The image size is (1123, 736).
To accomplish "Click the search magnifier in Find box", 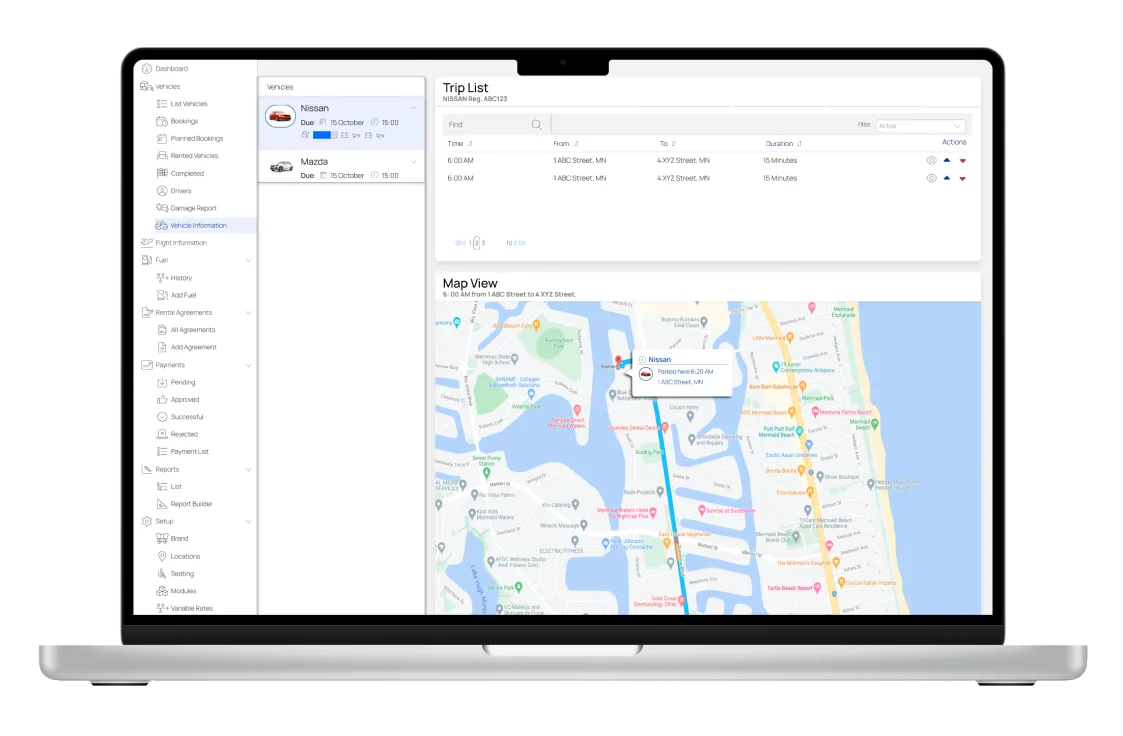I will pos(536,125).
